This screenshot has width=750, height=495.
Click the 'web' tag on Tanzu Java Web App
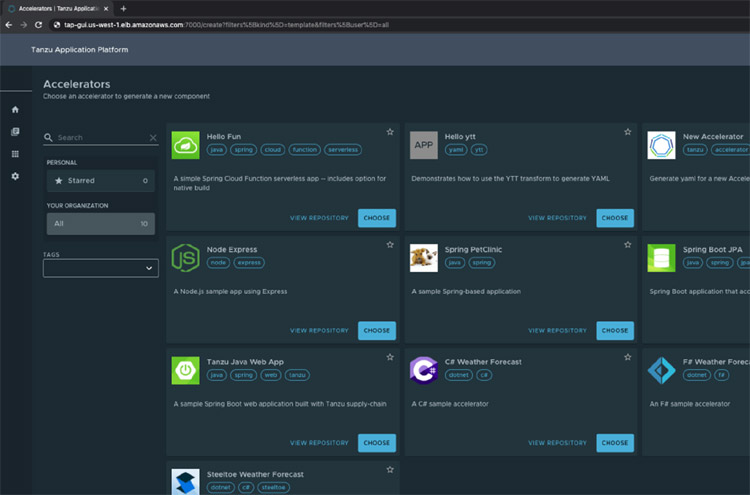271,375
